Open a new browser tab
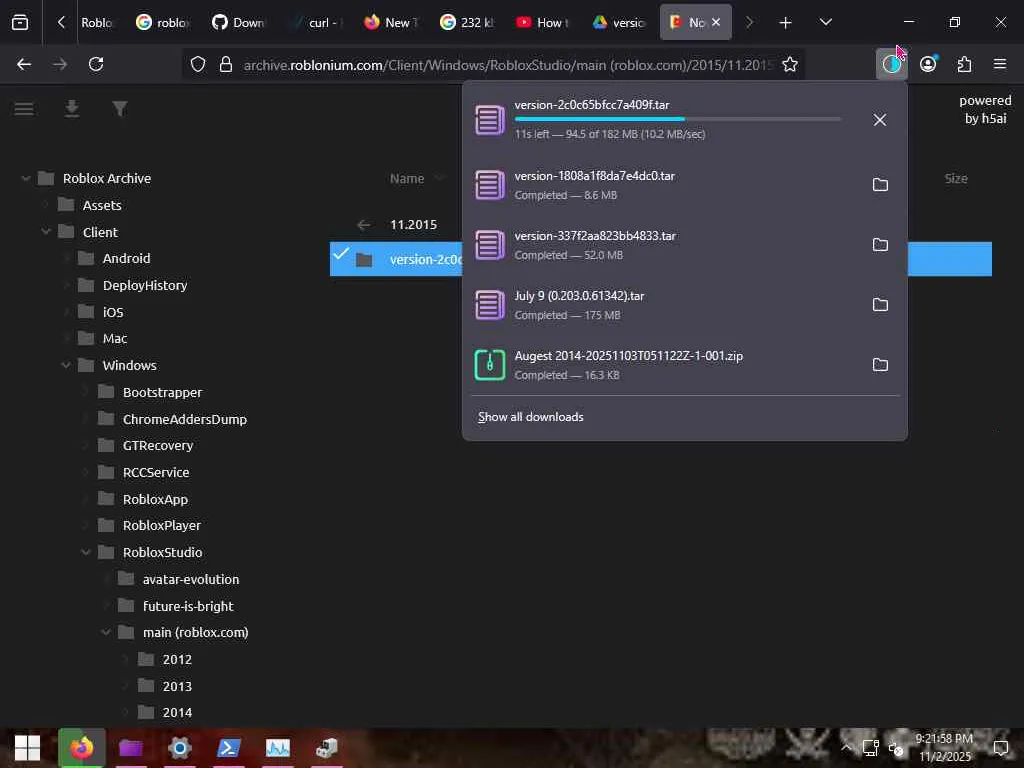This screenshot has width=1024, height=768. pos(785,23)
